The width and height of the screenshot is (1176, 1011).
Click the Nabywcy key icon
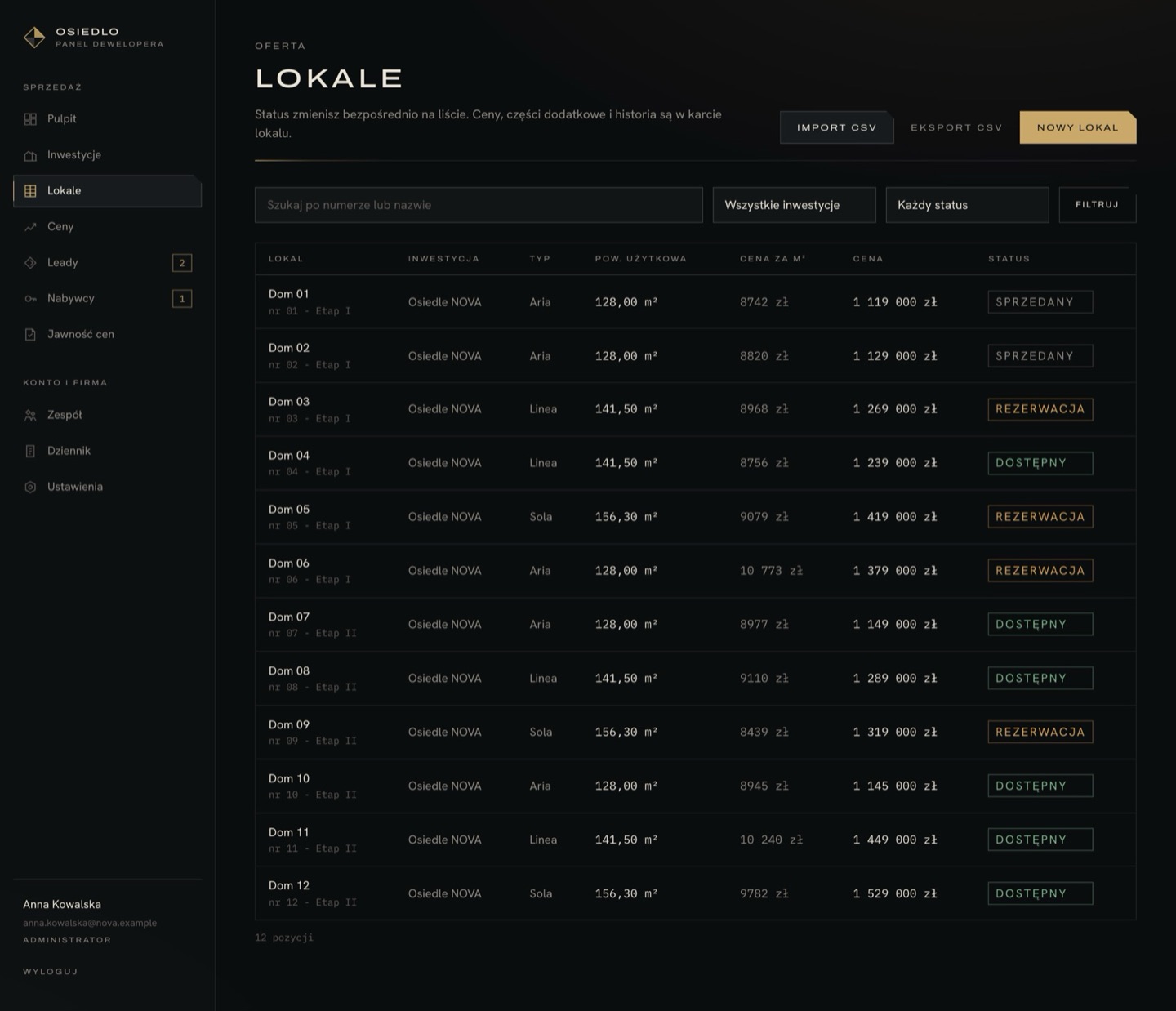pyautogui.click(x=30, y=299)
